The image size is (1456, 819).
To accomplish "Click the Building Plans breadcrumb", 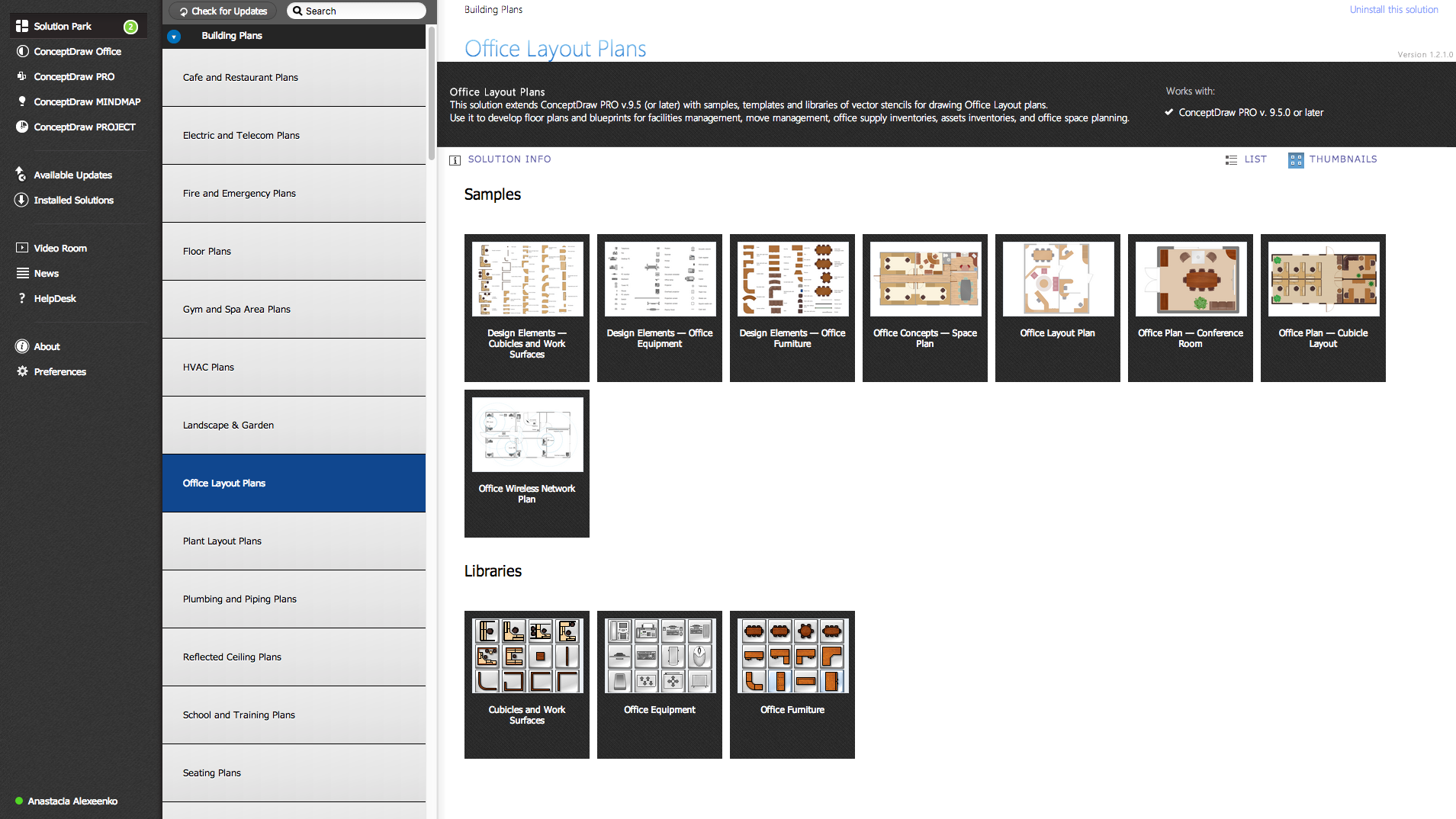I will coord(493,10).
